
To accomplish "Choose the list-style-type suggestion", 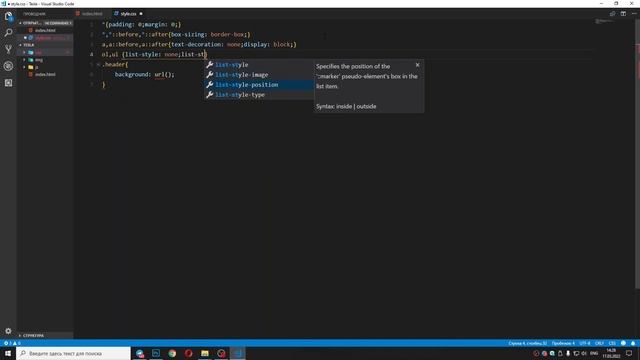I will [259, 95].
